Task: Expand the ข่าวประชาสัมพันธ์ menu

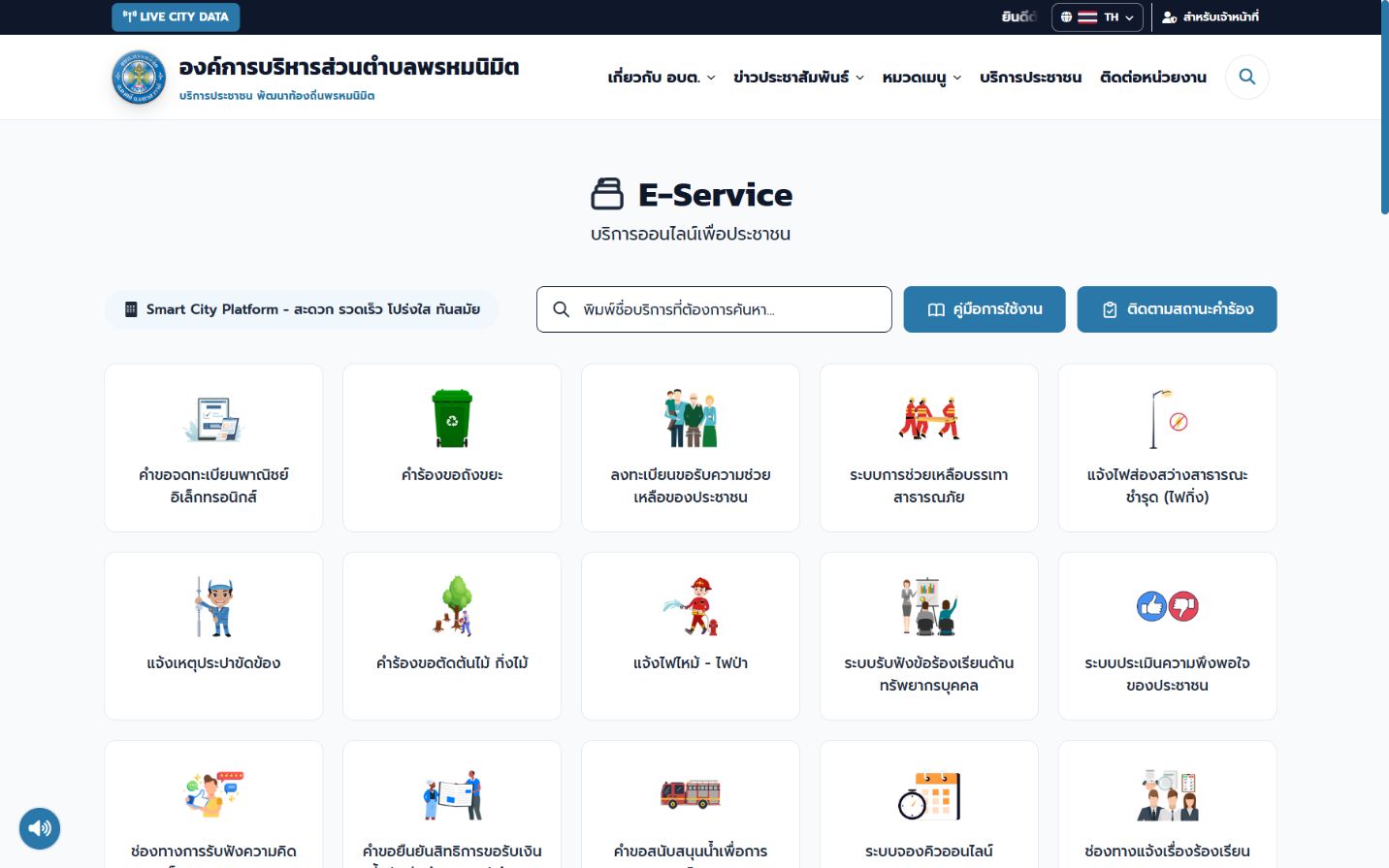Action: pyautogui.click(x=798, y=78)
